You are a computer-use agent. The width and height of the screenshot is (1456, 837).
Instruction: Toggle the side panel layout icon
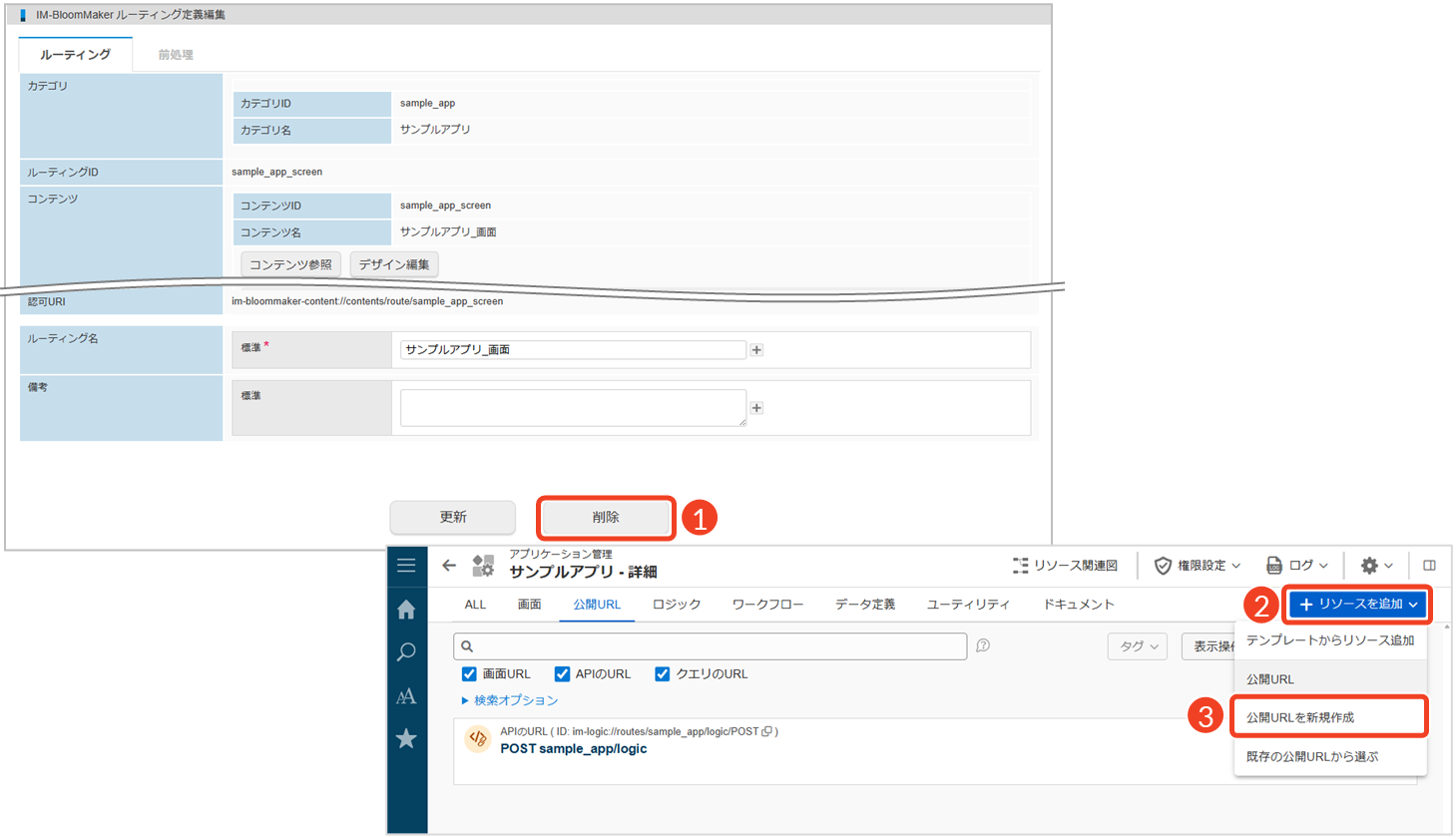pyautogui.click(x=1429, y=566)
